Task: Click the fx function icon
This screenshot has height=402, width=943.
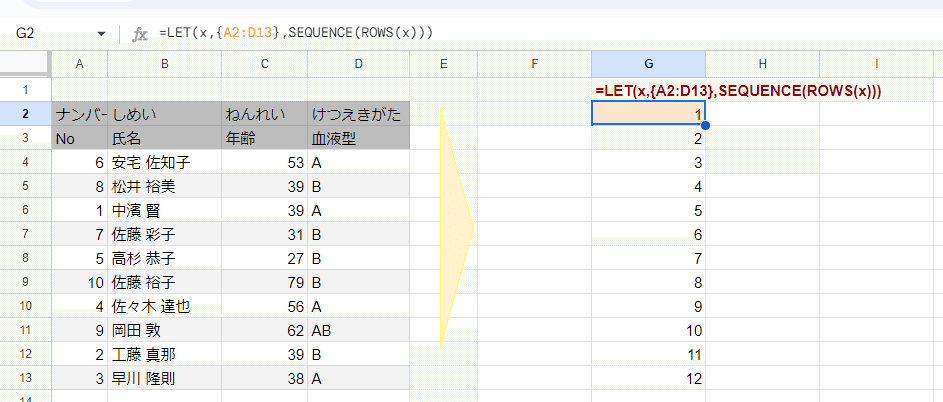Action: coord(140,34)
